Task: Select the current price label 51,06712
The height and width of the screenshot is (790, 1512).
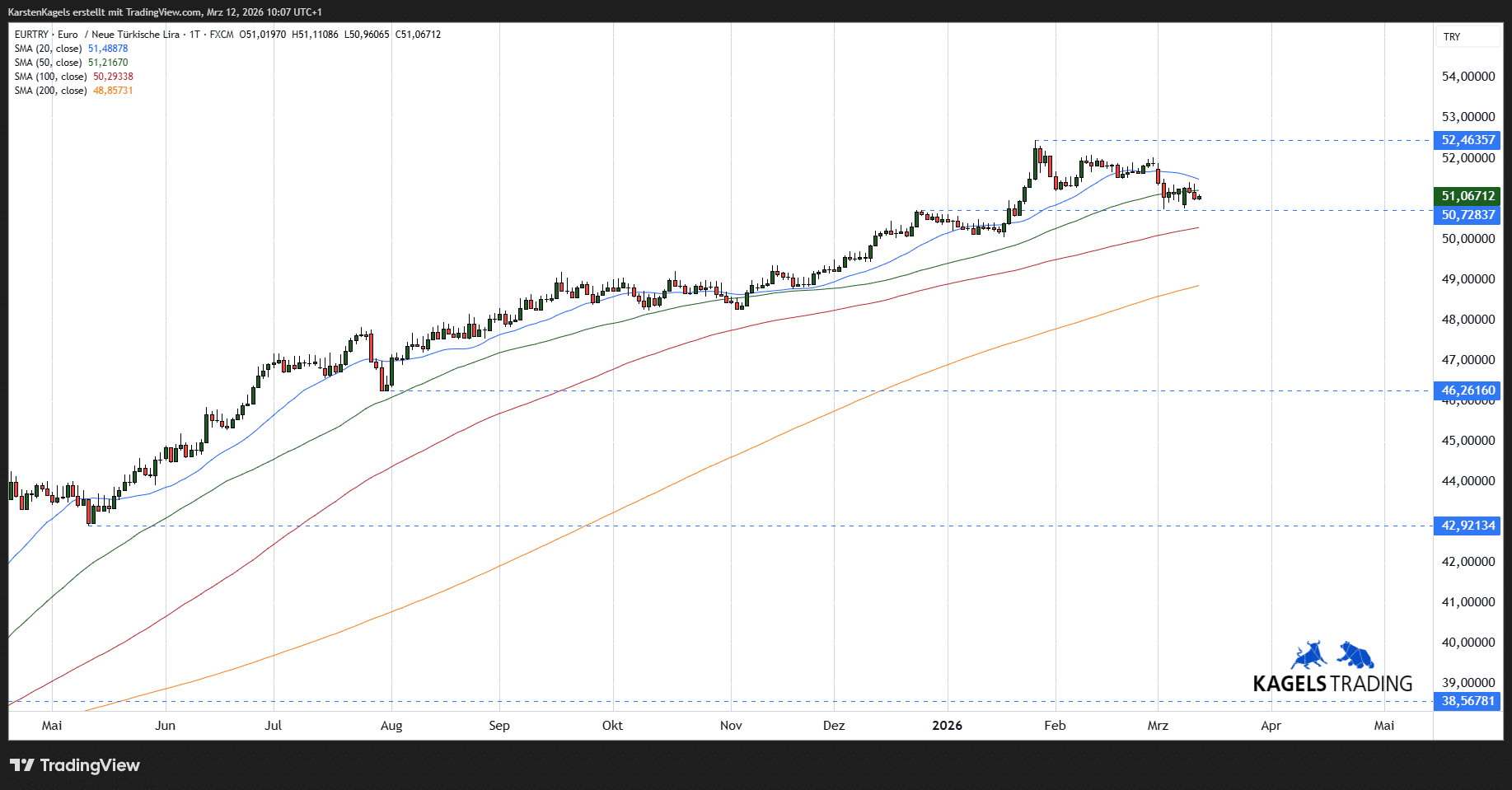Action: pyautogui.click(x=1468, y=196)
